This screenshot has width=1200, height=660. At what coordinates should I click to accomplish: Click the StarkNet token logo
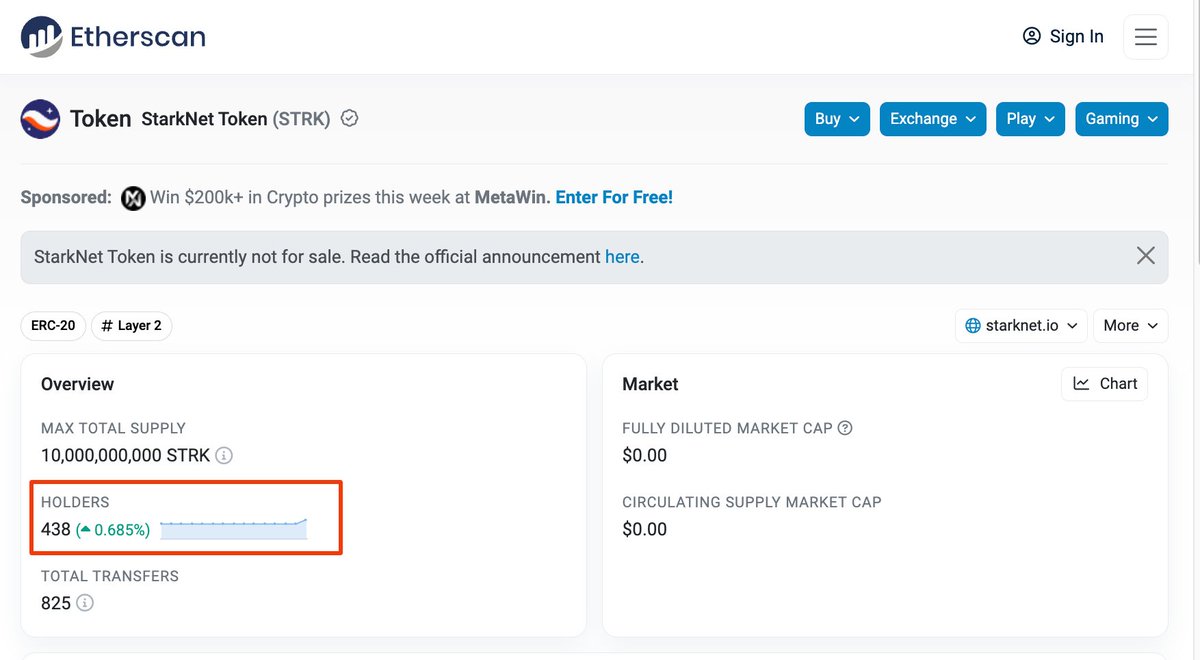(x=40, y=119)
